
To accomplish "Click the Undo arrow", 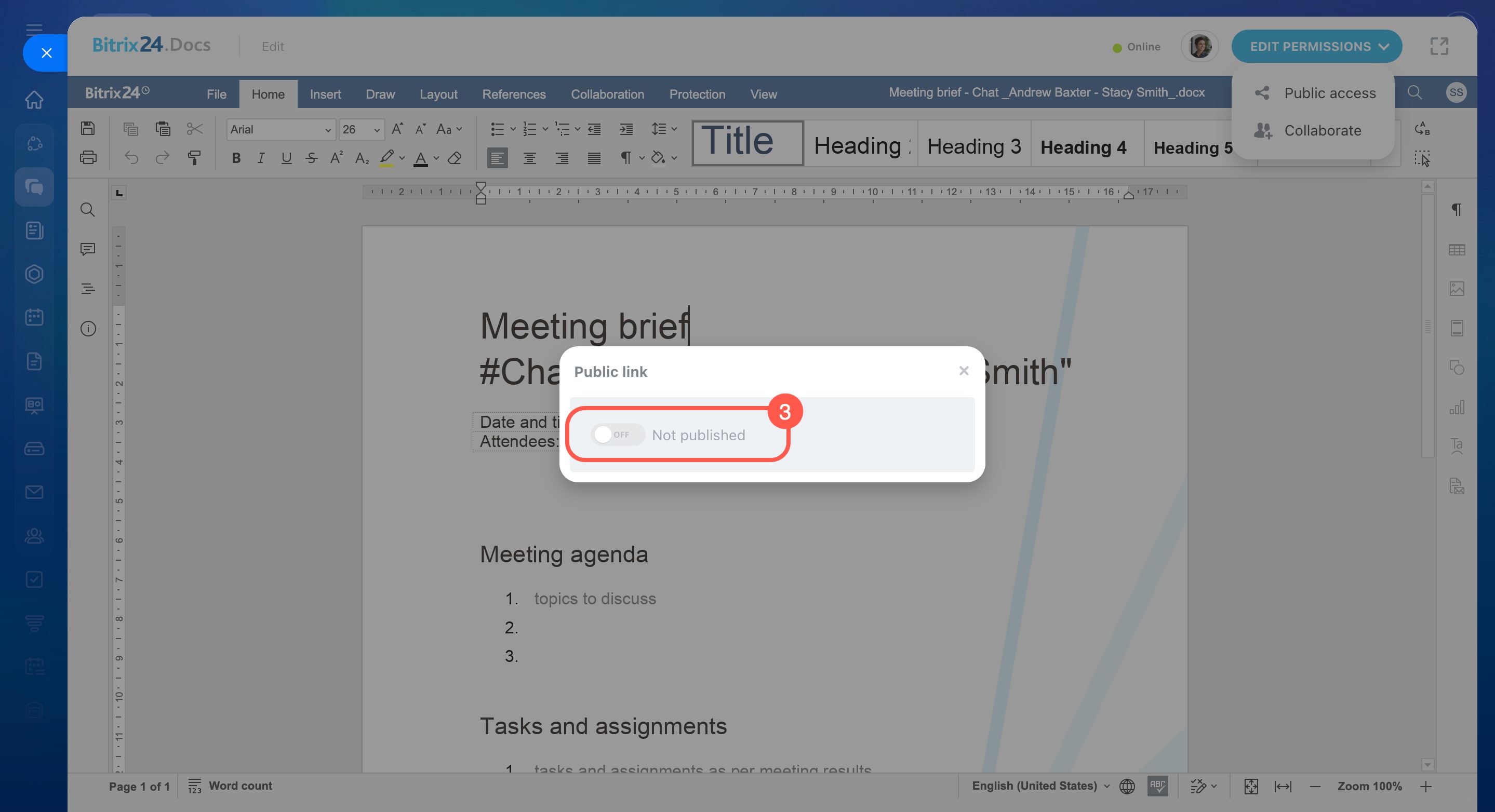I will point(132,157).
